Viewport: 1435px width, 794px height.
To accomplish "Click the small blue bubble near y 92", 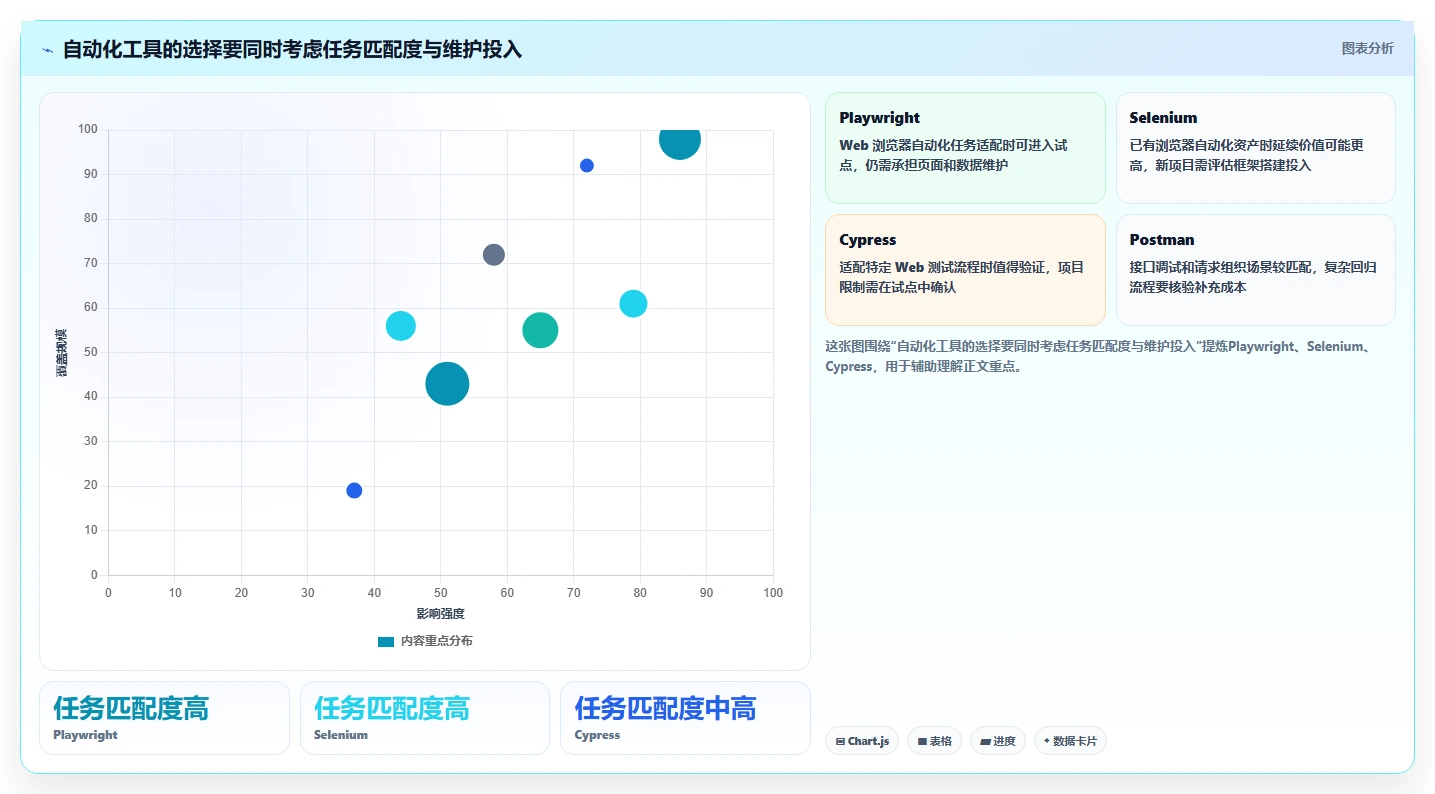I will (587, 165).
